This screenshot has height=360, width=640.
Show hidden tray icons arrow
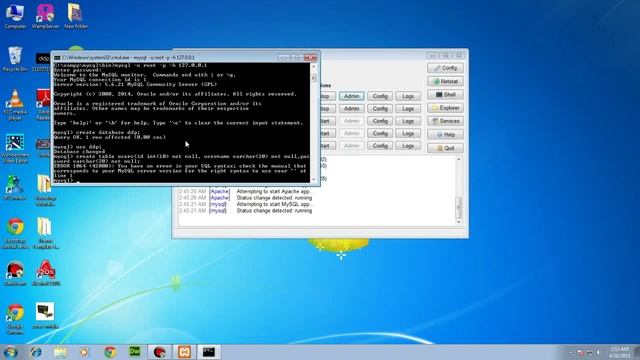[570, 352]
